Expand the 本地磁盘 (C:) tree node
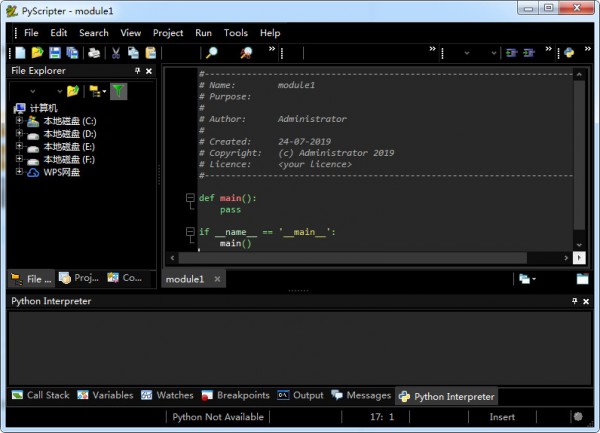Viewport: 600px width, 433px height. [18, 121]
